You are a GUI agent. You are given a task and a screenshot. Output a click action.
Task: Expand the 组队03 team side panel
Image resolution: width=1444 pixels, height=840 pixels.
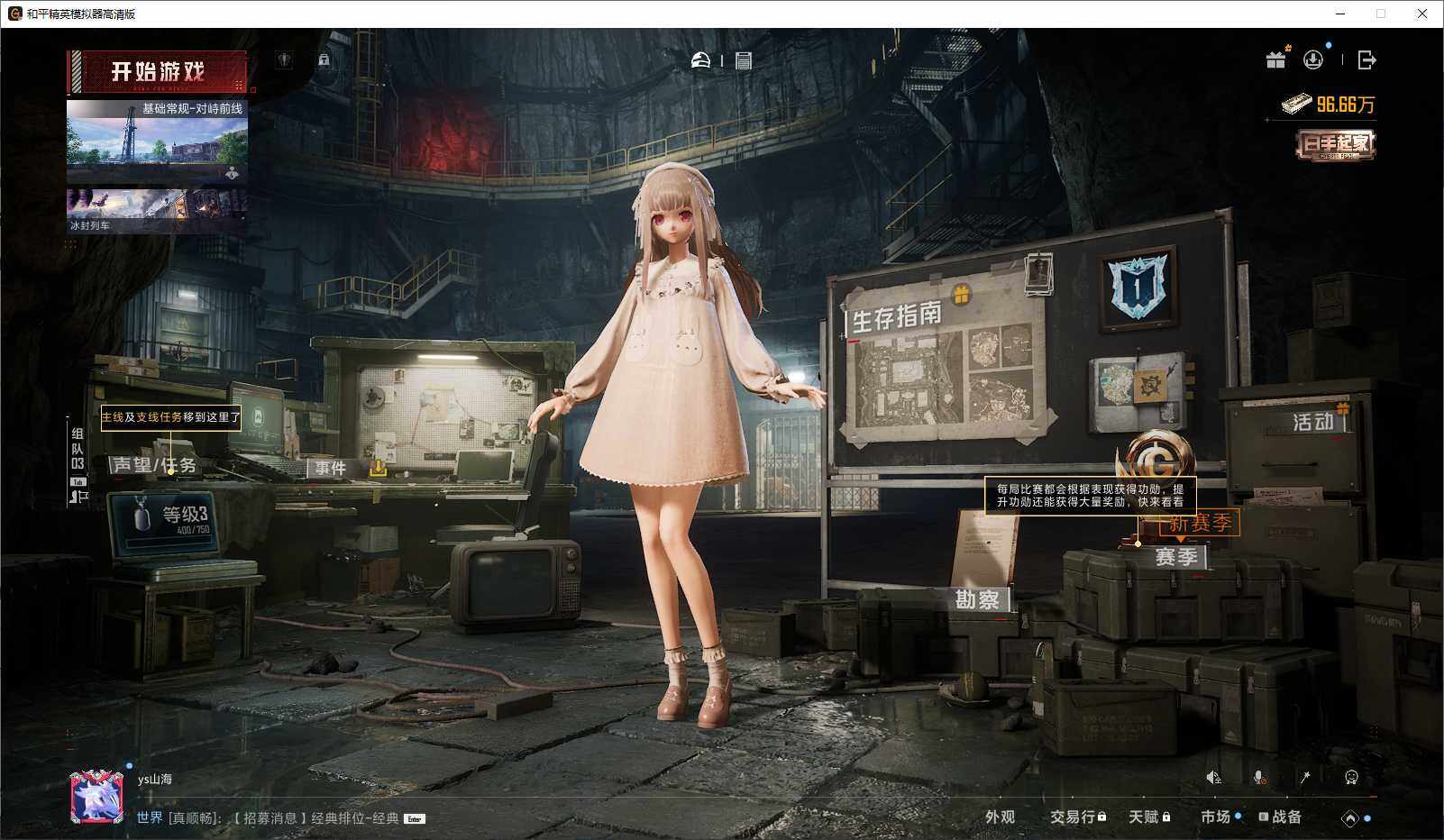(x=78, y=464)
